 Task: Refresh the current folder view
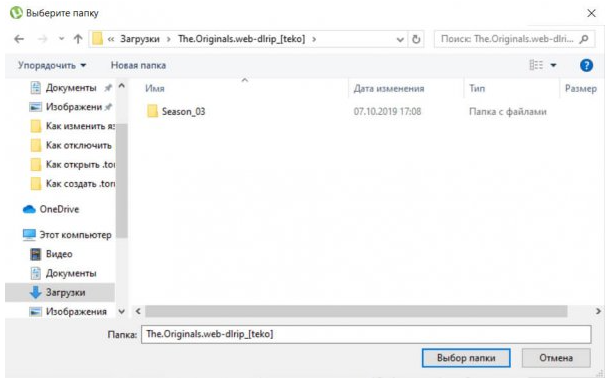pyautogui.click(x=416, y=39)
